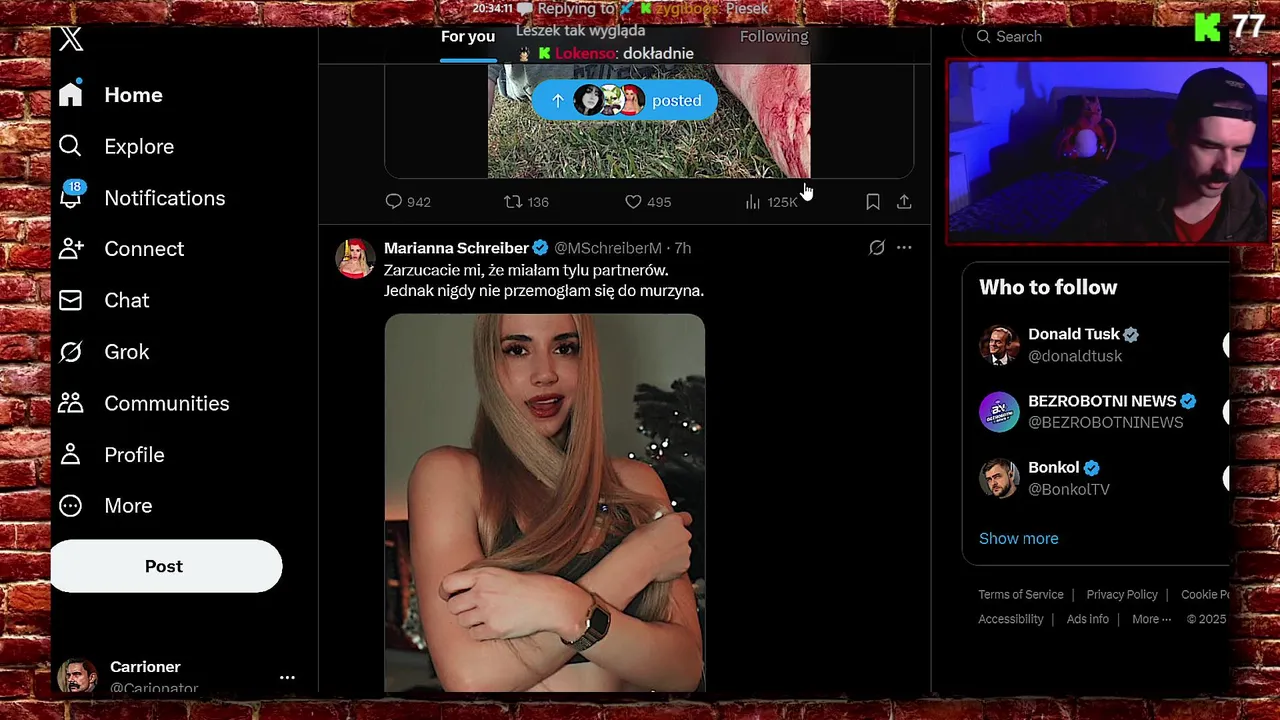Open Terms of Service link
This screenshot has height=720, width=1280.
(1021, 595)
